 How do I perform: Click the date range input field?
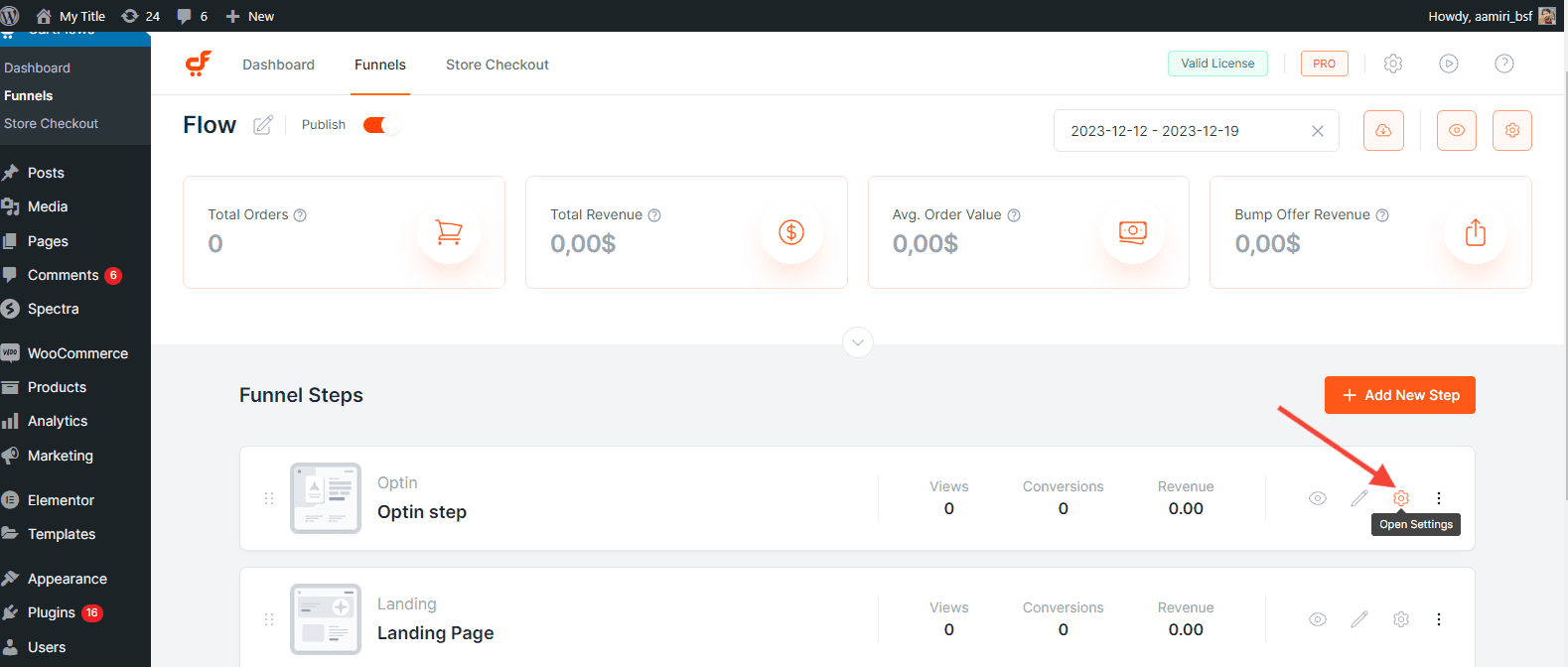click(x=1182, y=131)
